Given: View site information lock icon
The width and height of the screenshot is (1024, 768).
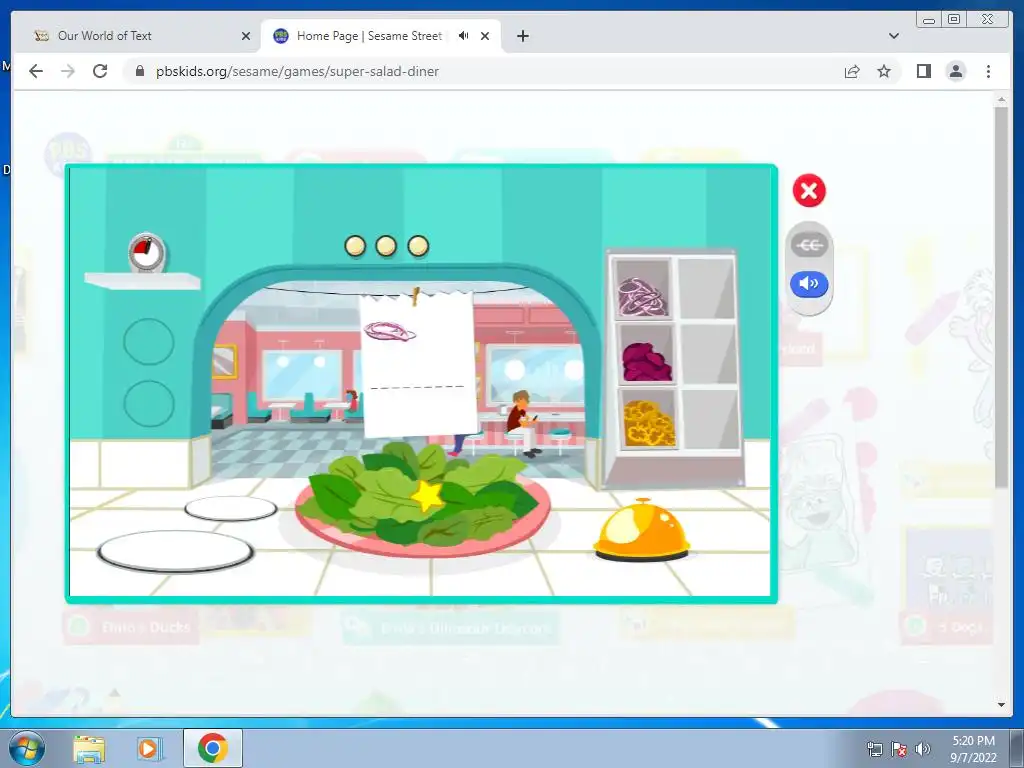Looking at the screenshot, I should [139, 71].
